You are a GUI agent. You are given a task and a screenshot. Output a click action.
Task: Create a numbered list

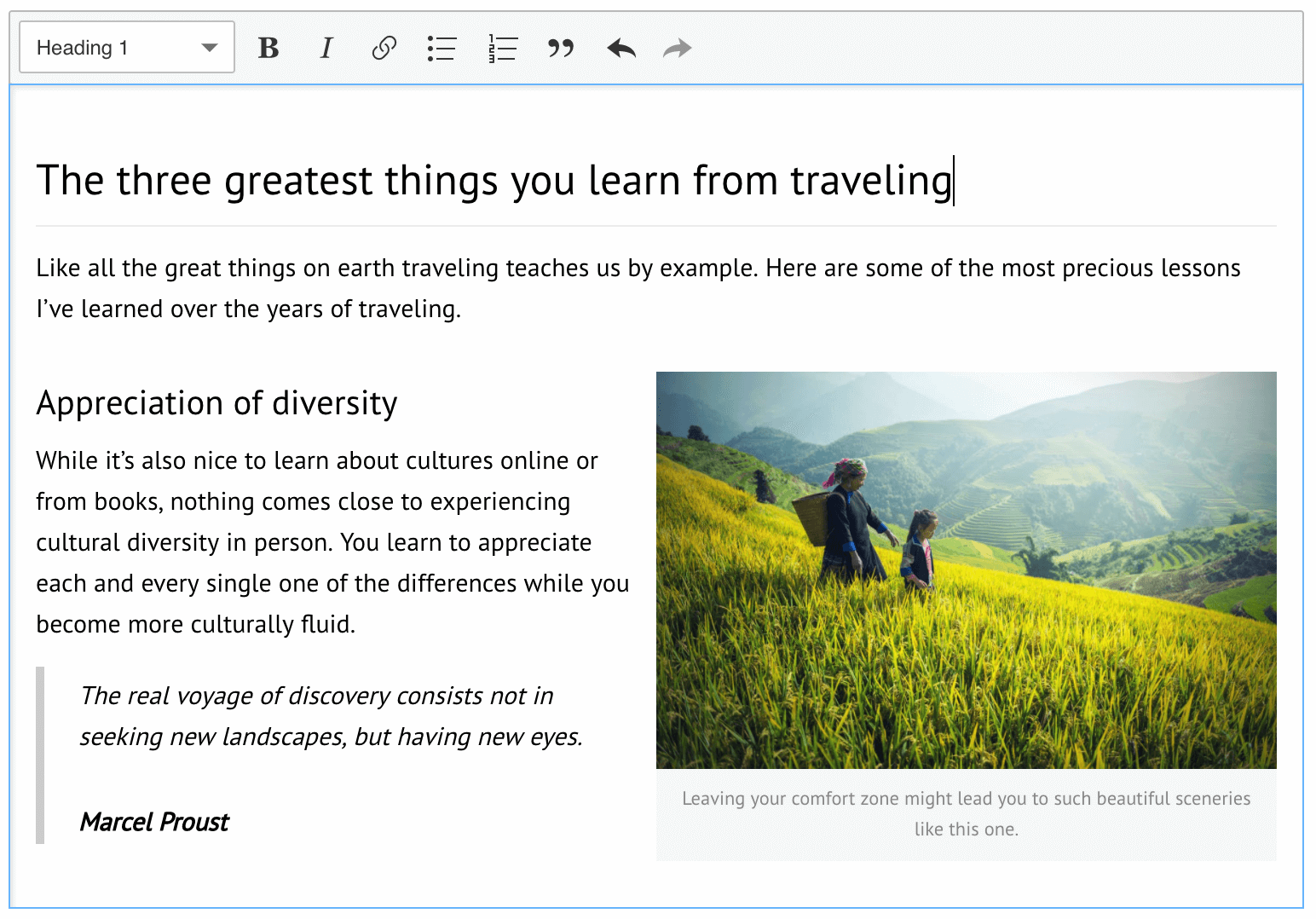click(503, 49)
